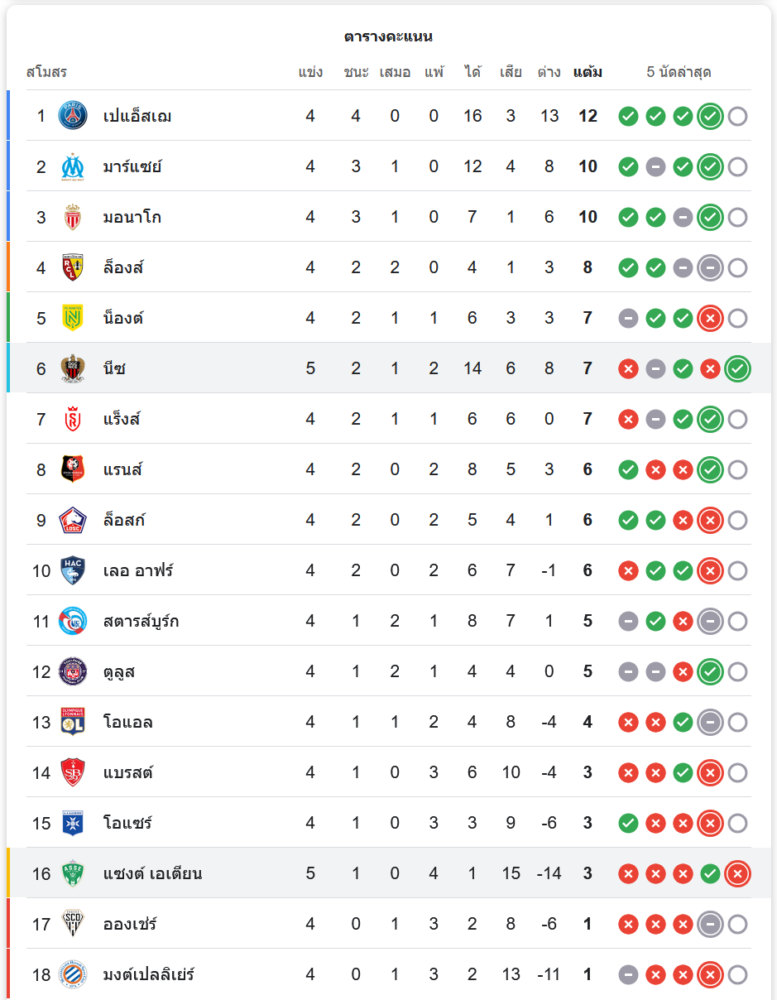
Task: Click the แต้ม points column header
Action: pyautogui.click(x=588, y=72)
